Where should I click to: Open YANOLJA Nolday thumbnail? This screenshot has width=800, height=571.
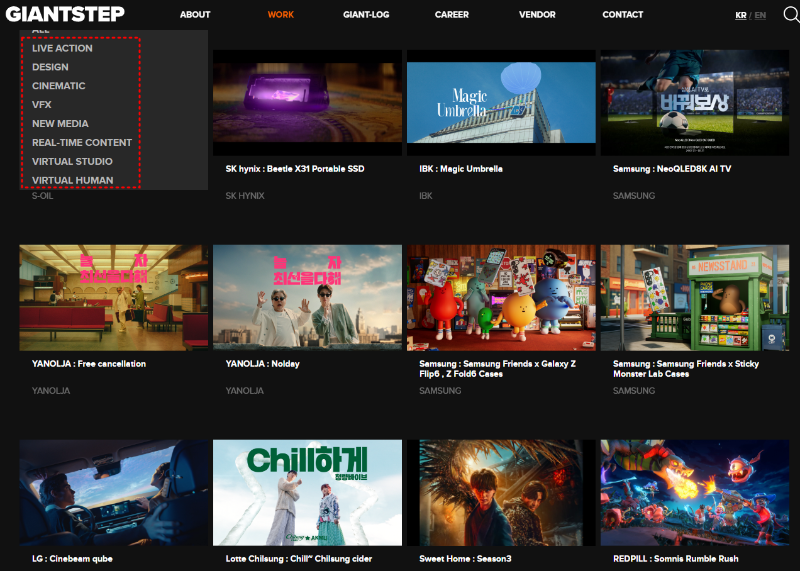point(307,297)
